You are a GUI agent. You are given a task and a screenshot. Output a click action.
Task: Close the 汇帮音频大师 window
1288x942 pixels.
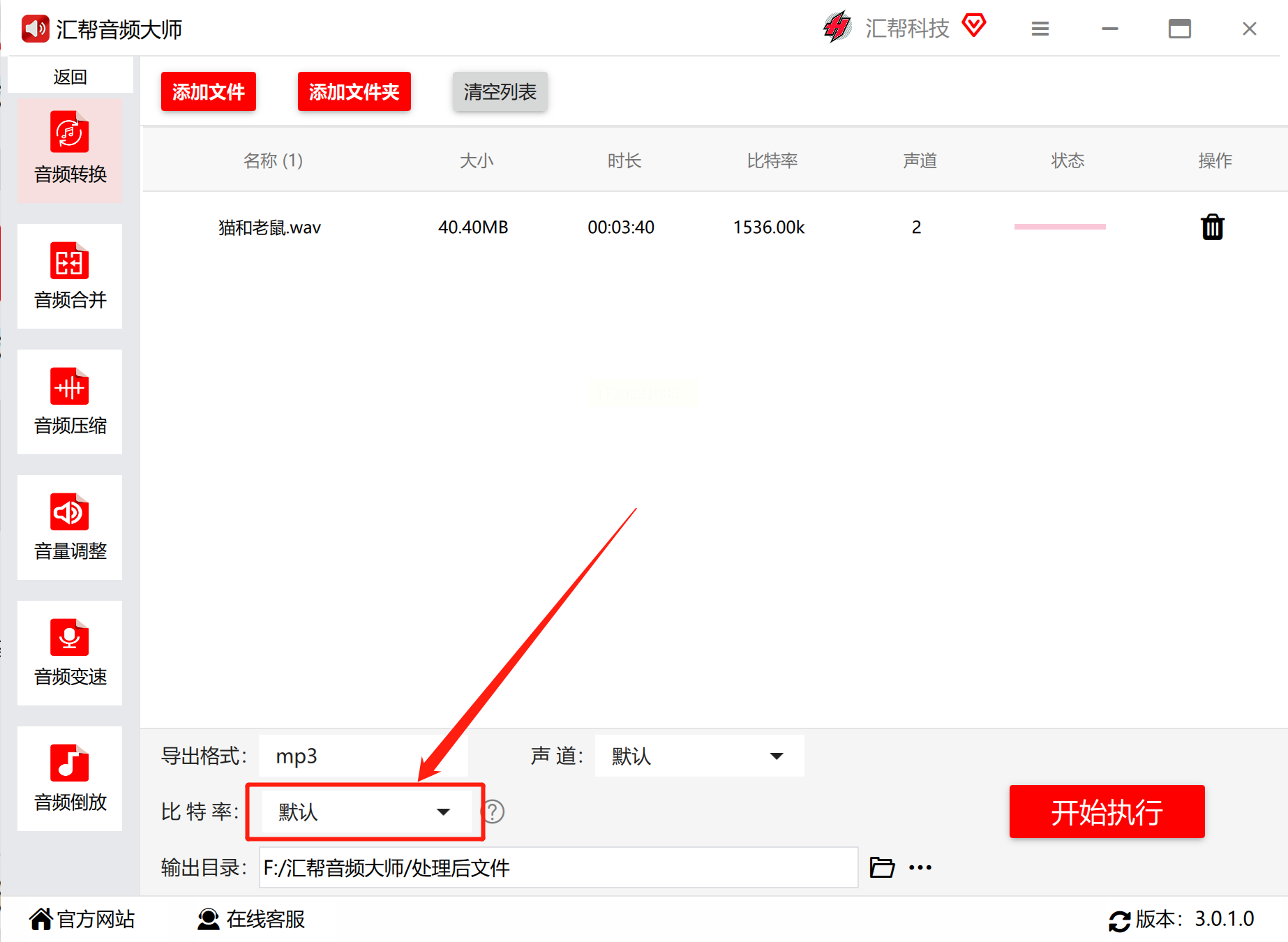click(x=1250, y=29)
